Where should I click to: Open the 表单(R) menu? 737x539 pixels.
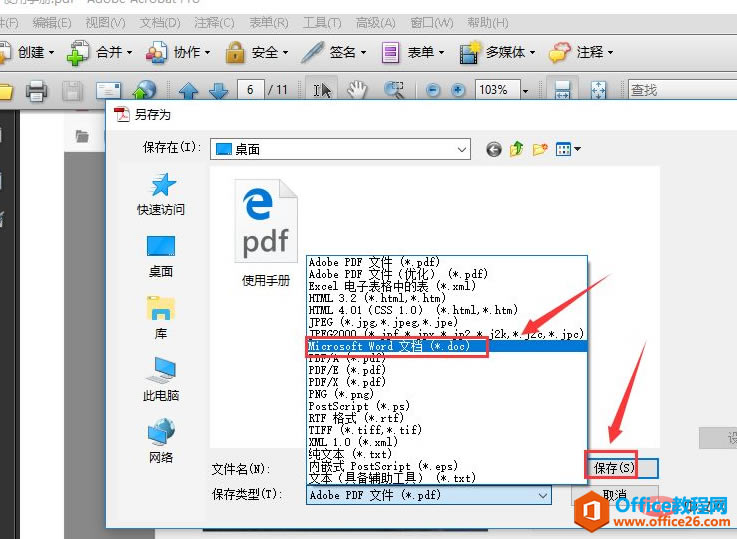268,23
